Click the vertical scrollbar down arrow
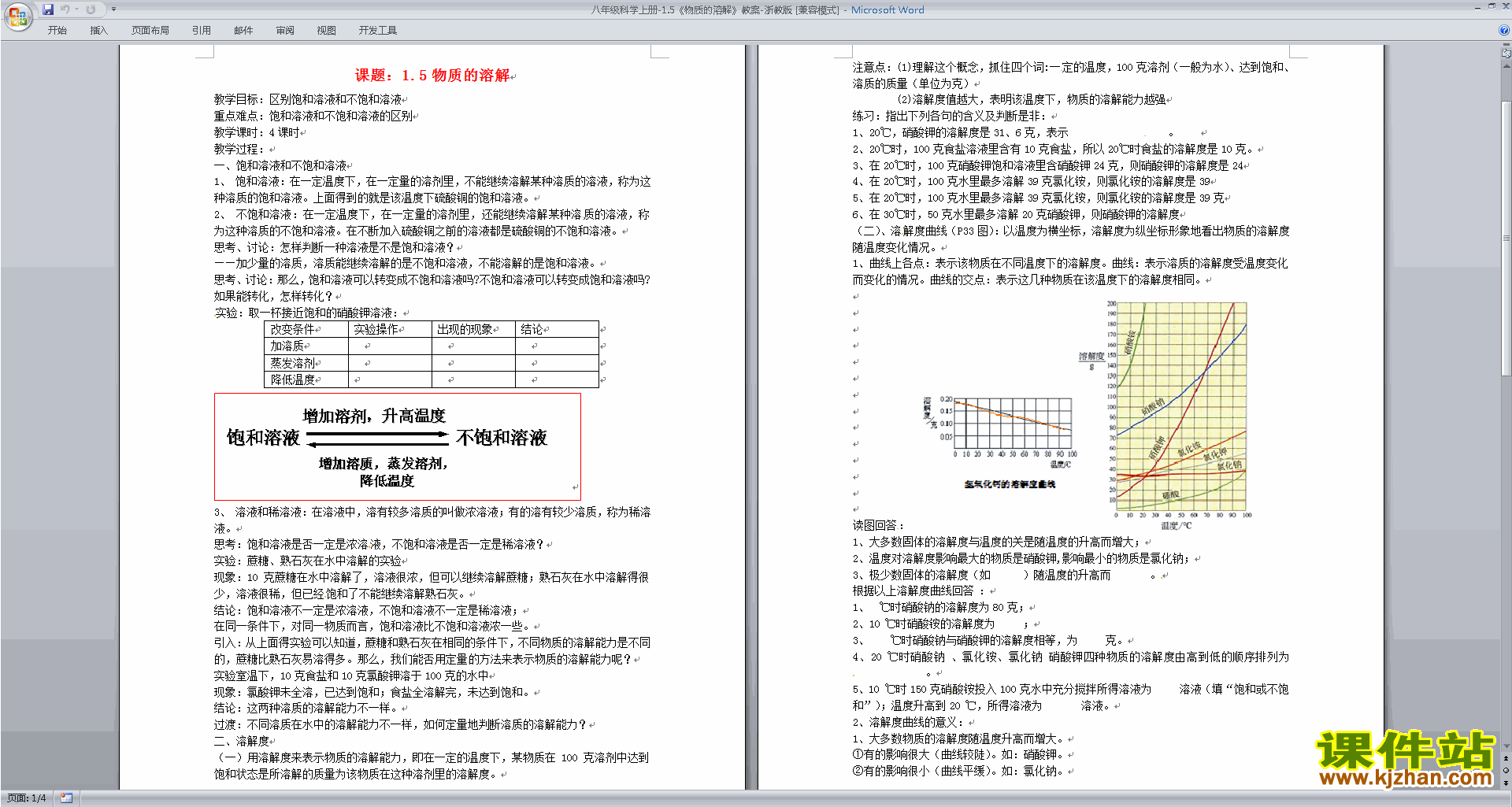Image resolution: width=1512 pixels, height=807 pixels. (x=1506, y=746)
